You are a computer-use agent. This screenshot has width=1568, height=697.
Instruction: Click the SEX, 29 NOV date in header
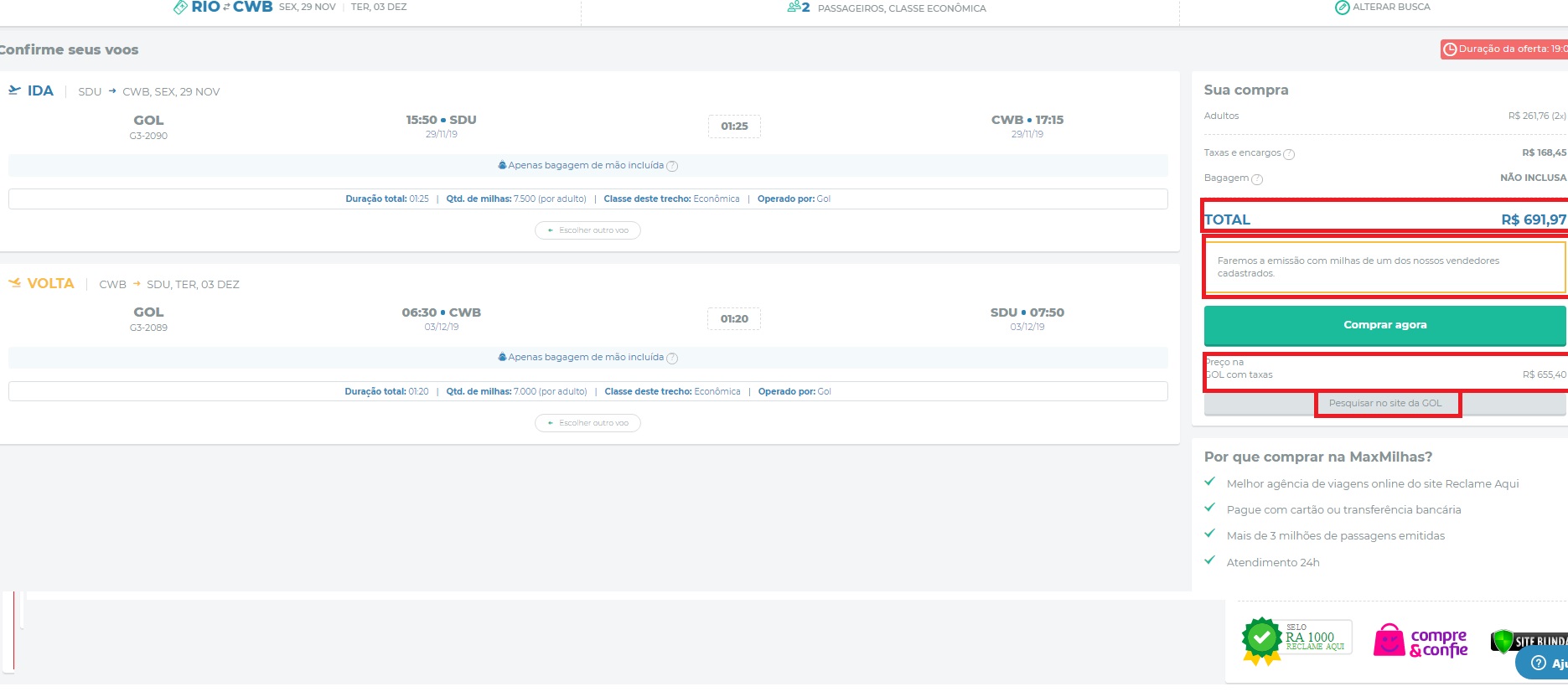point(307,7)
